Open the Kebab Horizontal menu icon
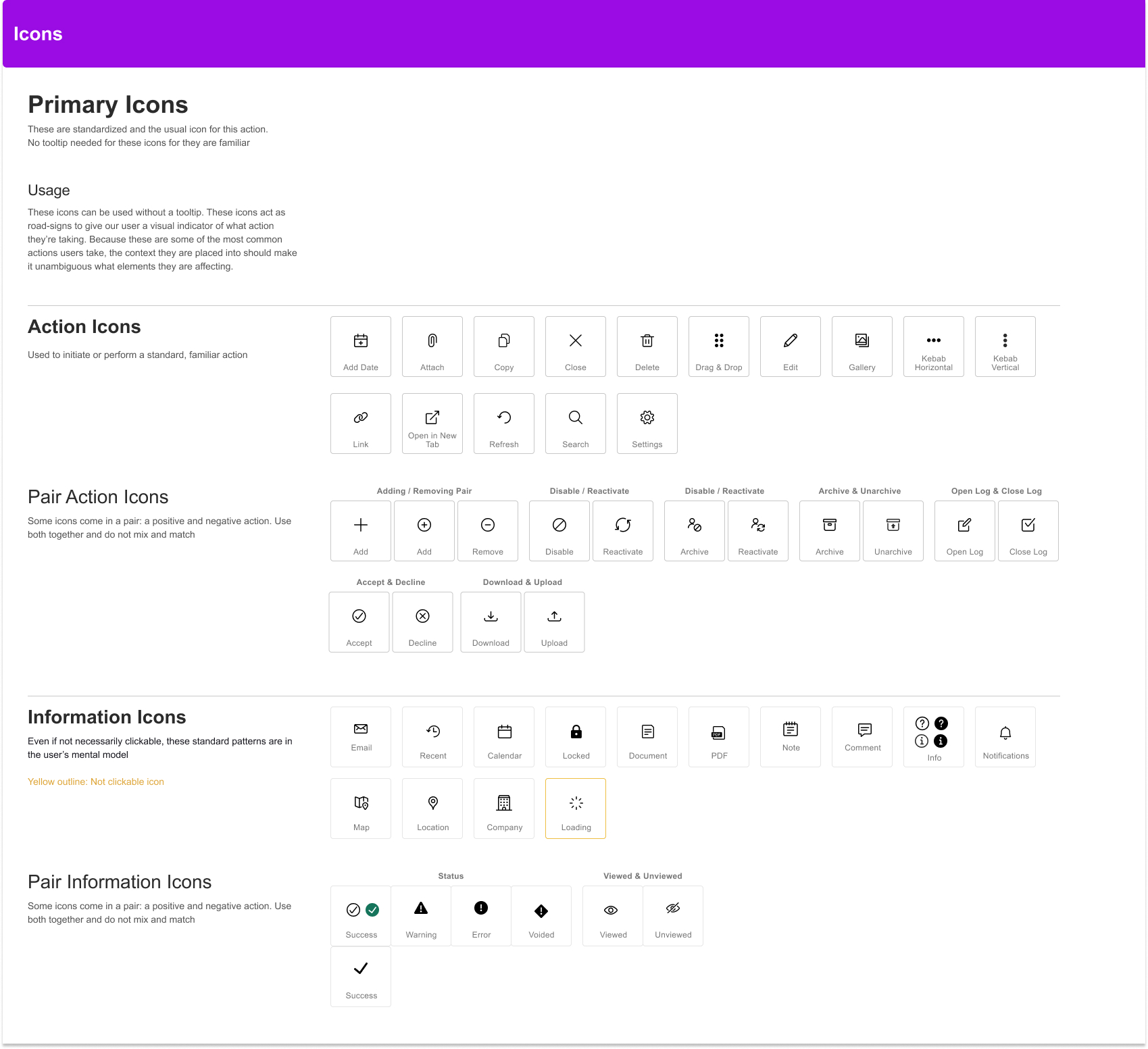The width and height of the screenshot is (1148, 1049). point(933,340)
